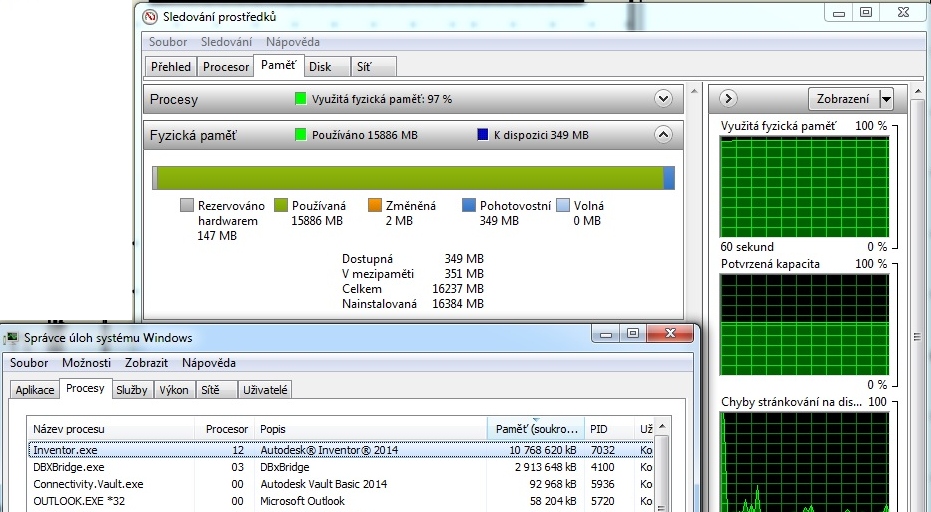
Task: Select the Connectivity.Vault.exe process row
Action: click(x=341, y=484)
